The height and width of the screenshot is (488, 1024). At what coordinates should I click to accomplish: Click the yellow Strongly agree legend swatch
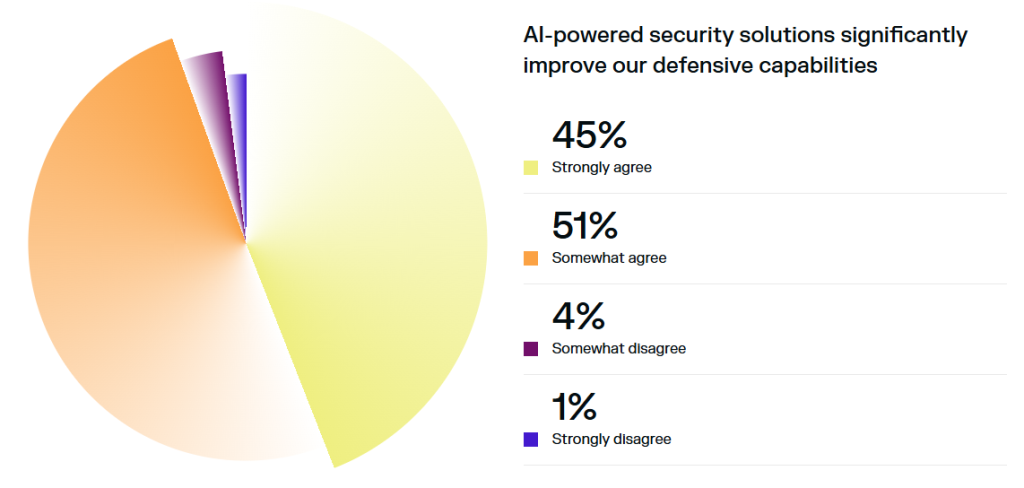(x=531, y=168)
